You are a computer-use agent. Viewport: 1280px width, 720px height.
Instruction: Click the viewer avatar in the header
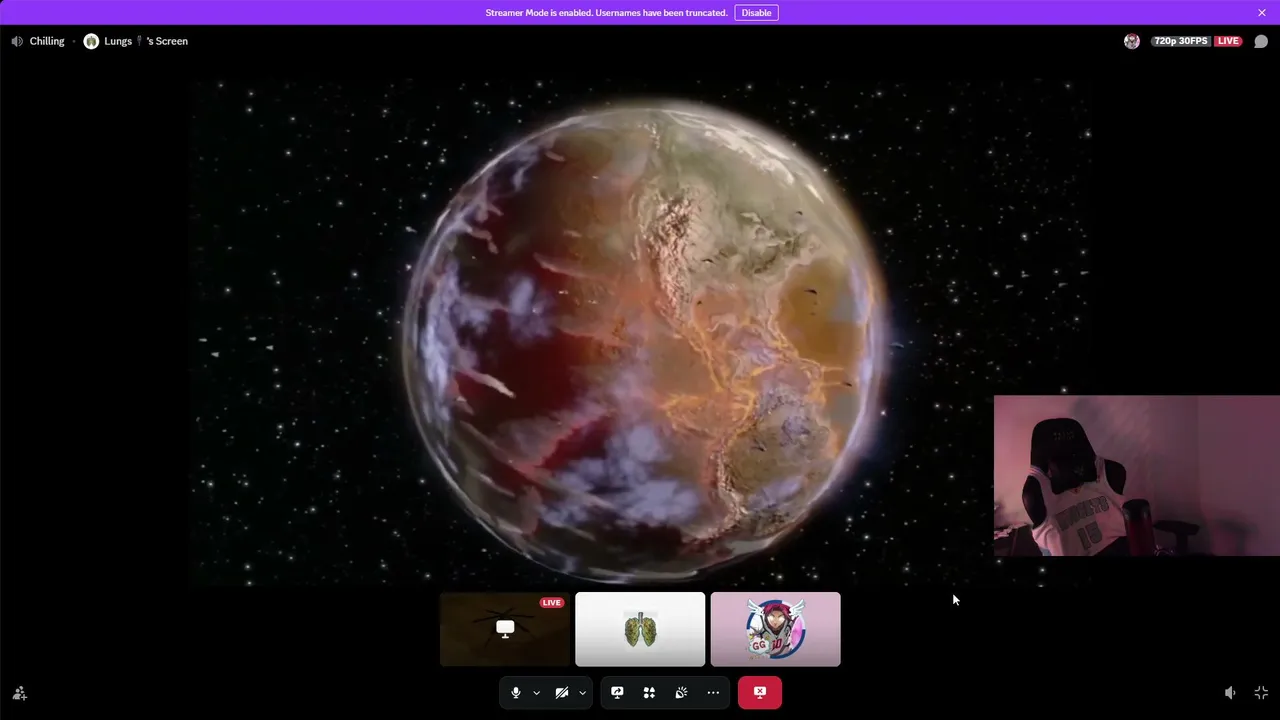coord(1132,41)
